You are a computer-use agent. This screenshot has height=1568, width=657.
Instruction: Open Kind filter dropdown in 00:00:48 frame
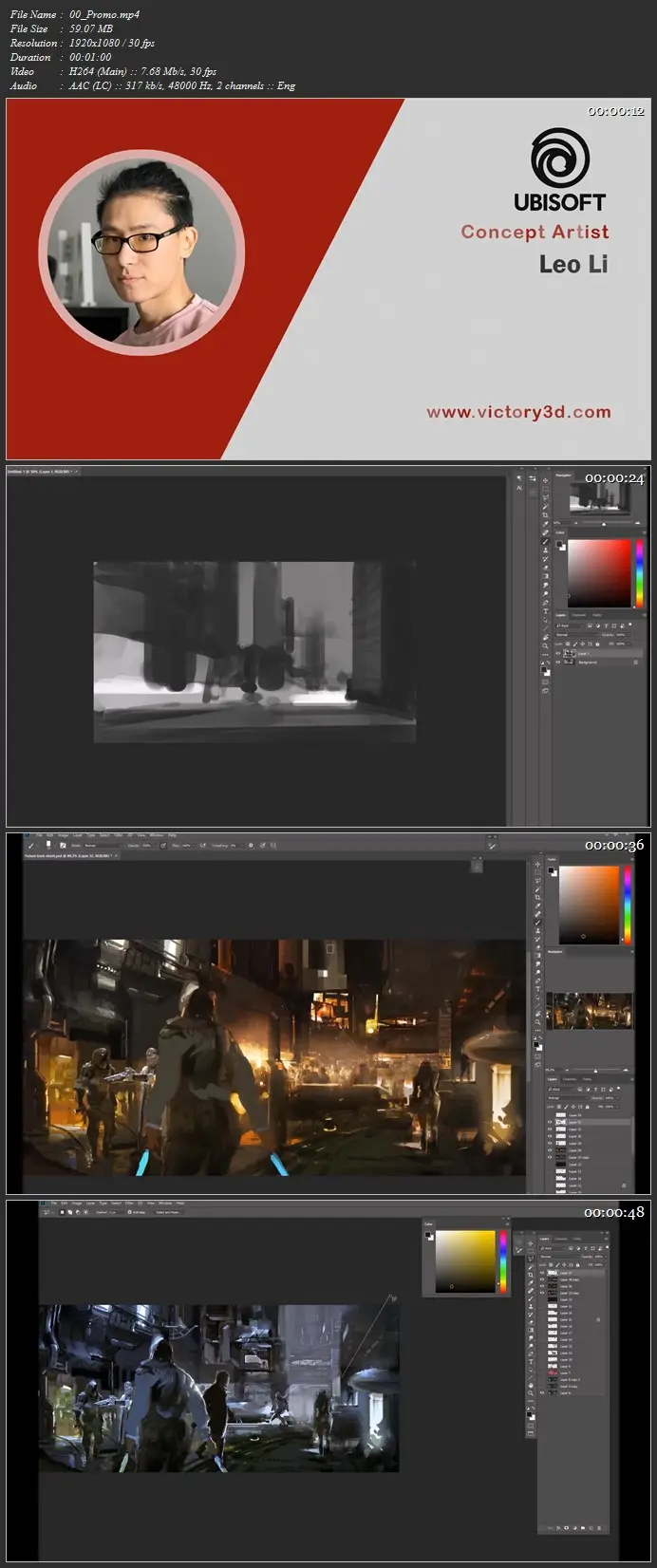(x=553, y=1248)
